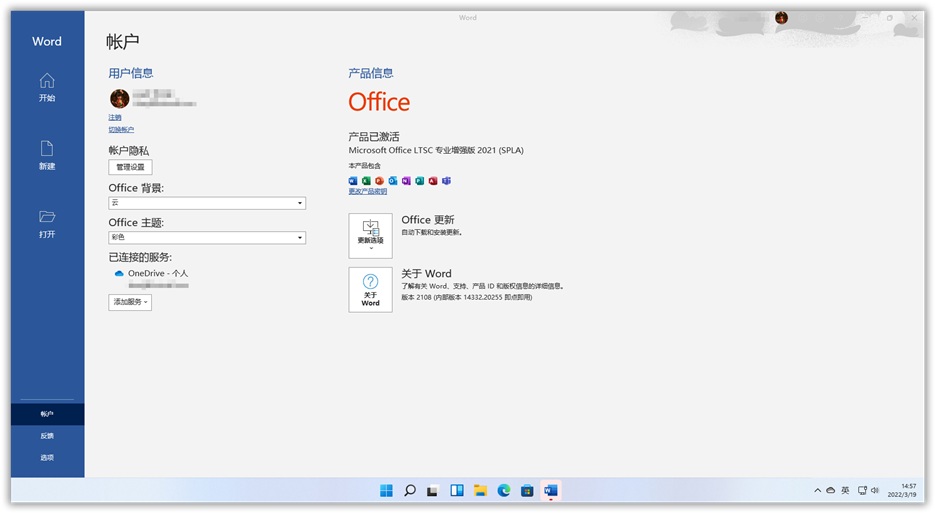This screenshot has height=513, width=935.
Task: Click the Excel icon in product list
Action: click(366, 181)
